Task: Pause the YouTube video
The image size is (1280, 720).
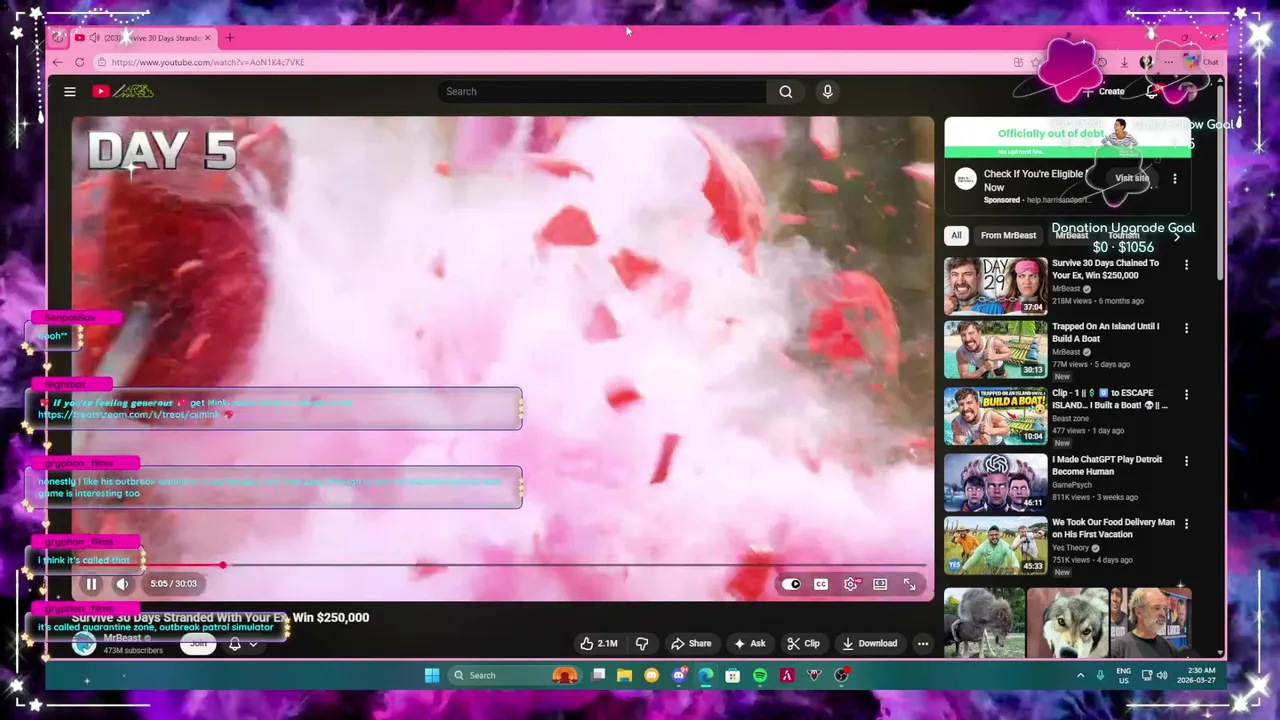Action: pos(91,584)
